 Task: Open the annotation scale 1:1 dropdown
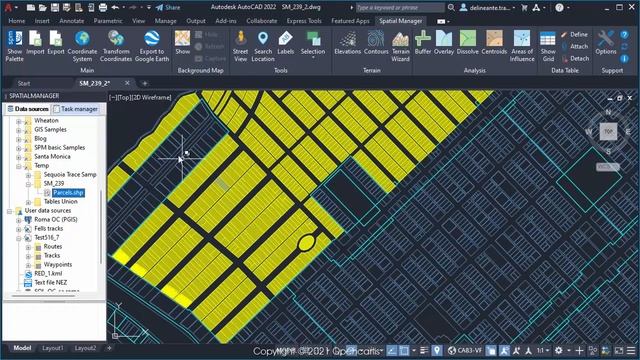(542, 351)
